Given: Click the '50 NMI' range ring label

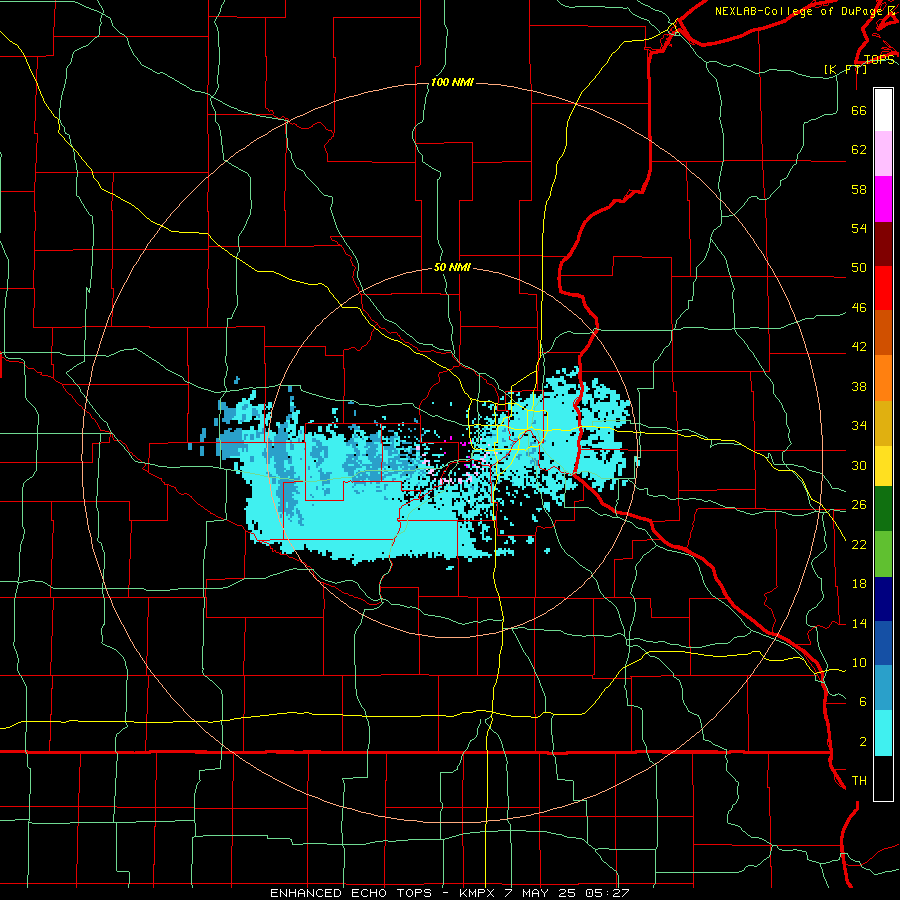Looking at the screenshot, I should pos(452,267).
